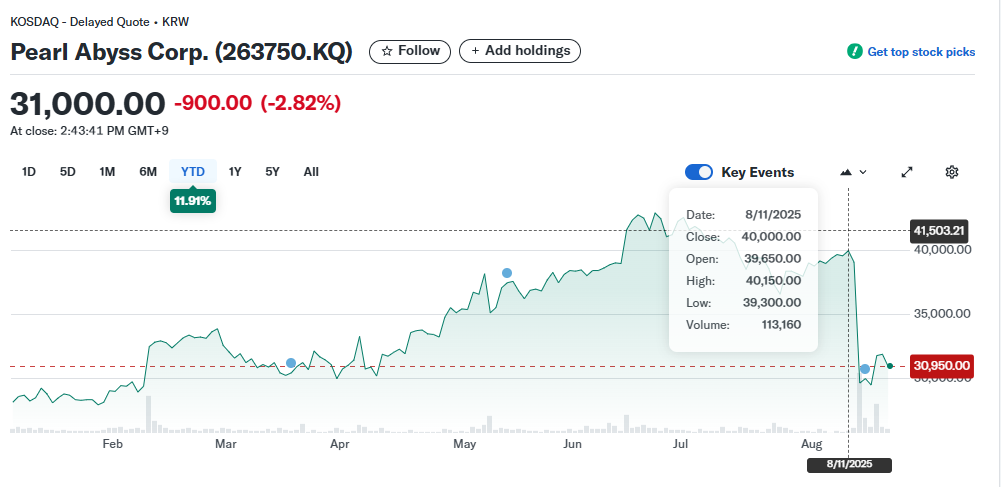Viewport: 1001px width, 487px height.
Task: Switch to the 1D range tab
Action: pyautogui.click(x=29, y=172)
